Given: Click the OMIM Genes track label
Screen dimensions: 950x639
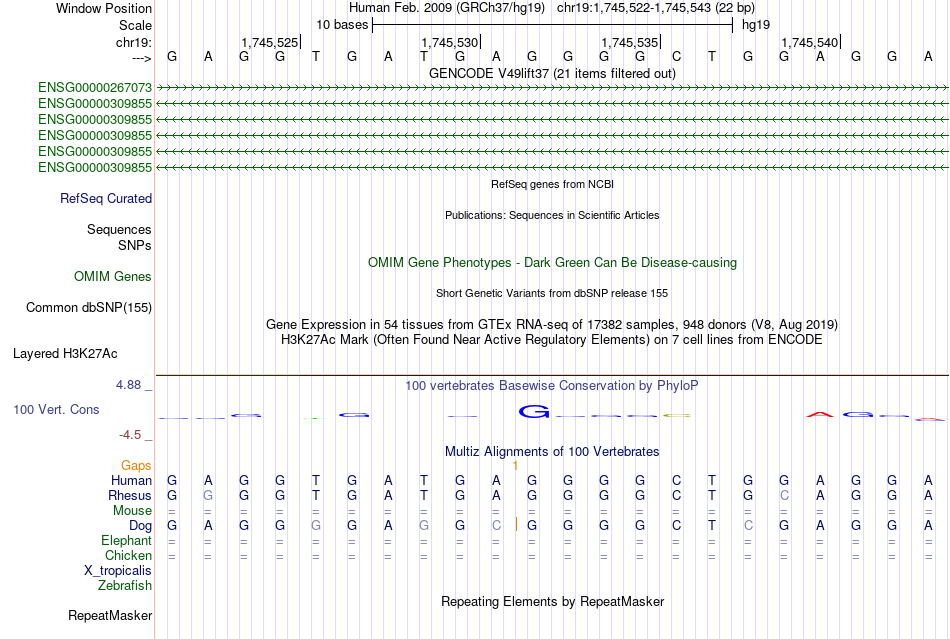Looking at the screenshot, I should point(113,277).
